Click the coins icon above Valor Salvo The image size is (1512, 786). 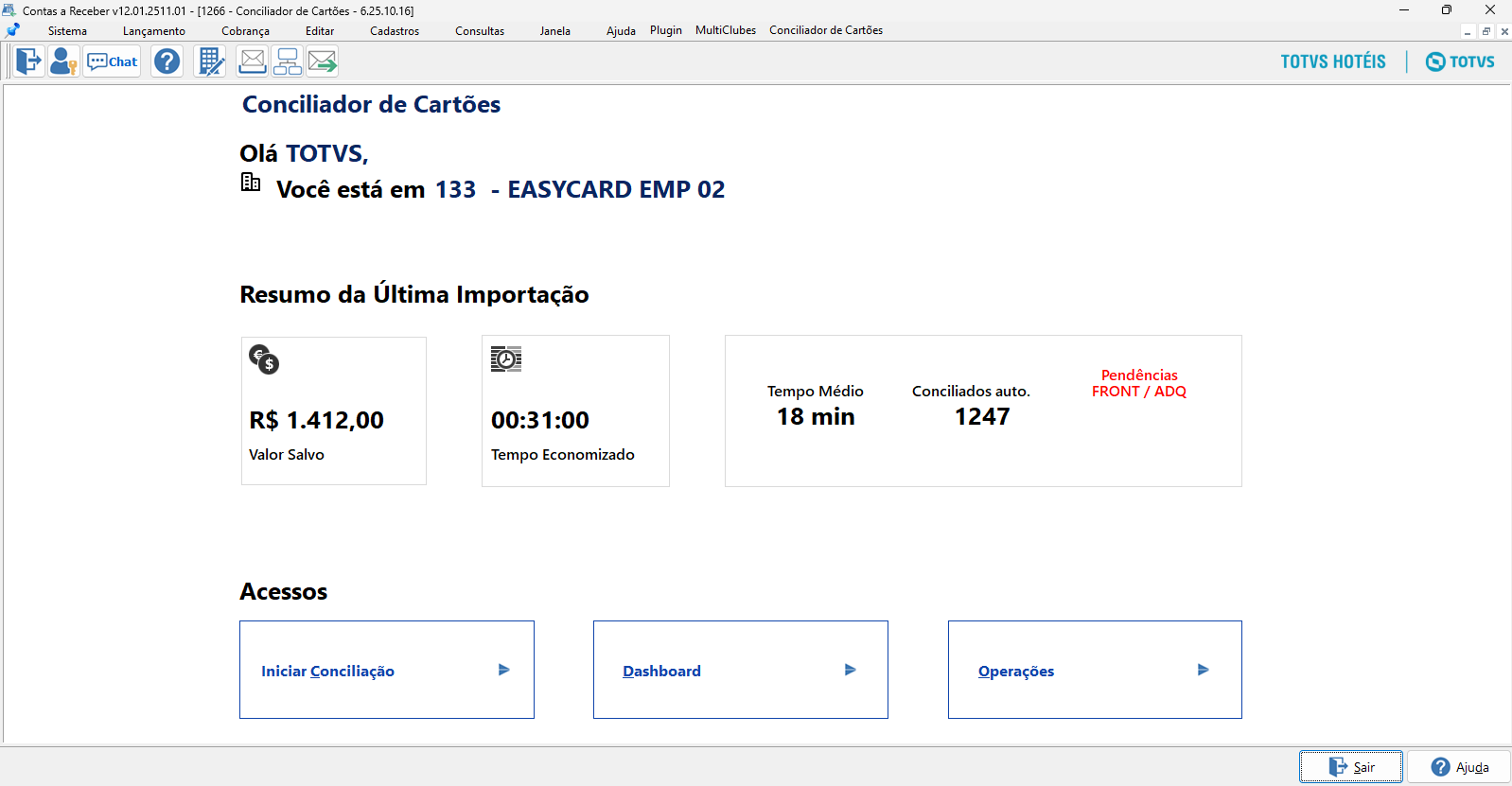tap(264, 359)
